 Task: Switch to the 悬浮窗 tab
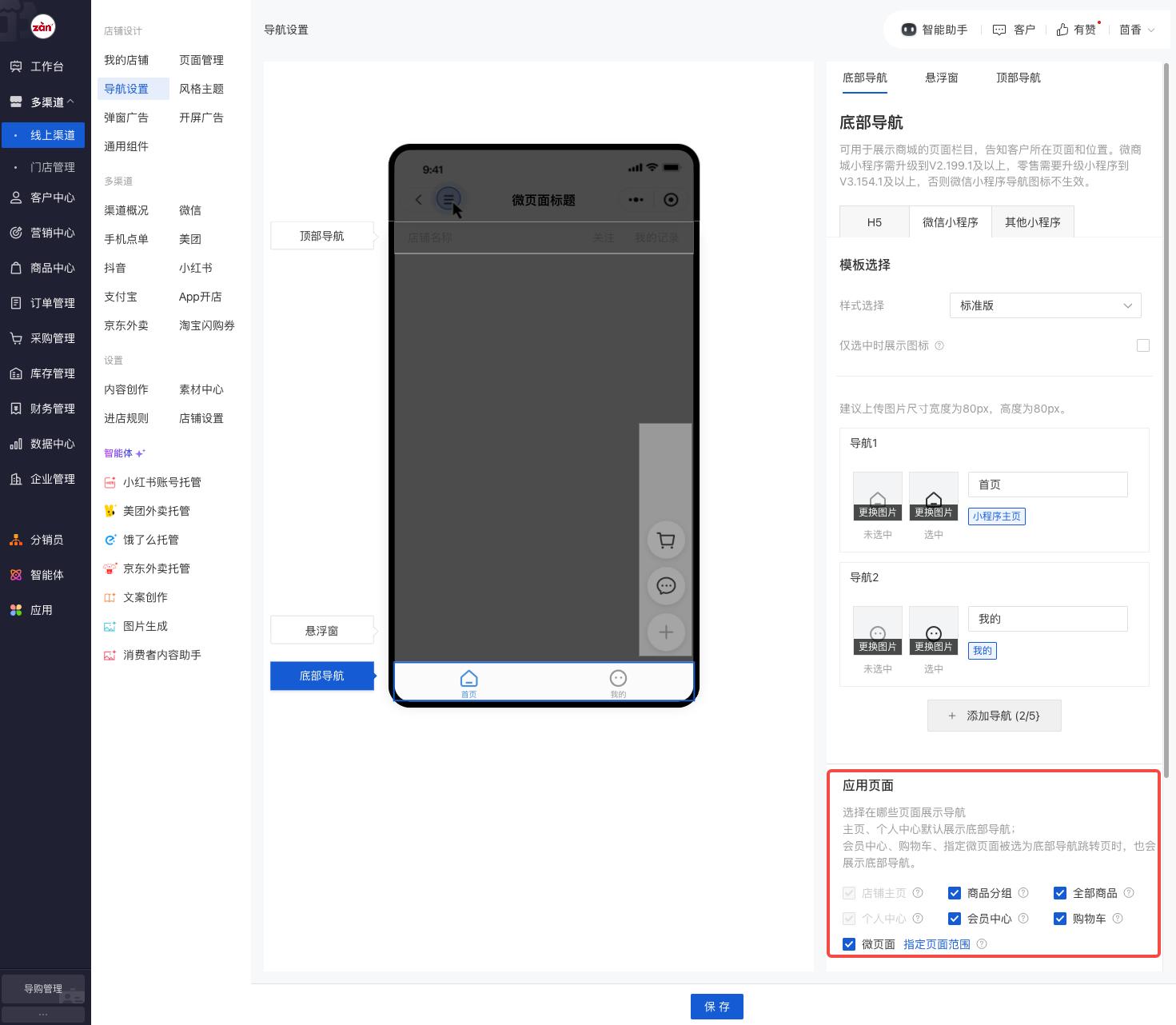941,78
